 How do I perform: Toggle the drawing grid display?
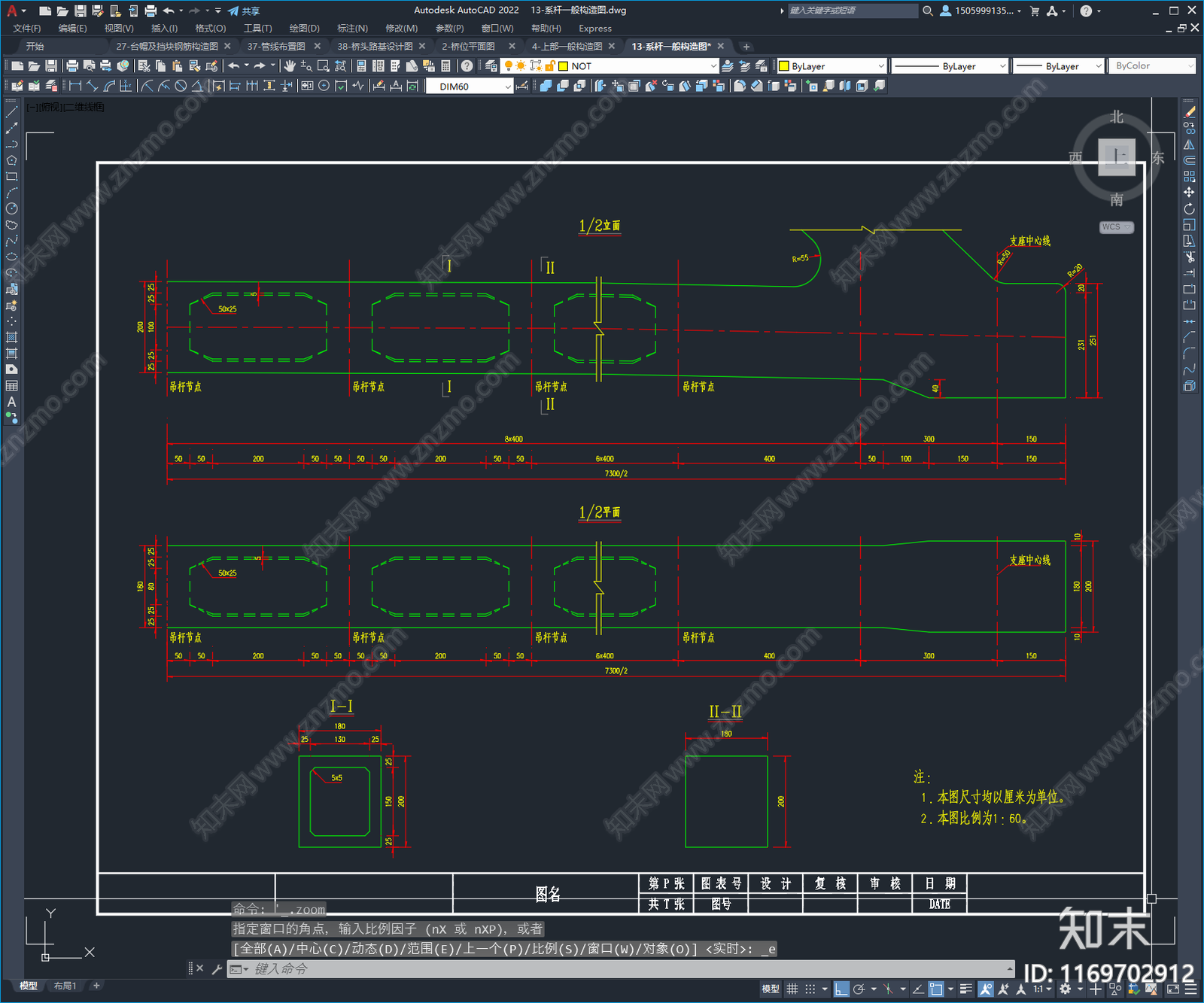[792, 989]
